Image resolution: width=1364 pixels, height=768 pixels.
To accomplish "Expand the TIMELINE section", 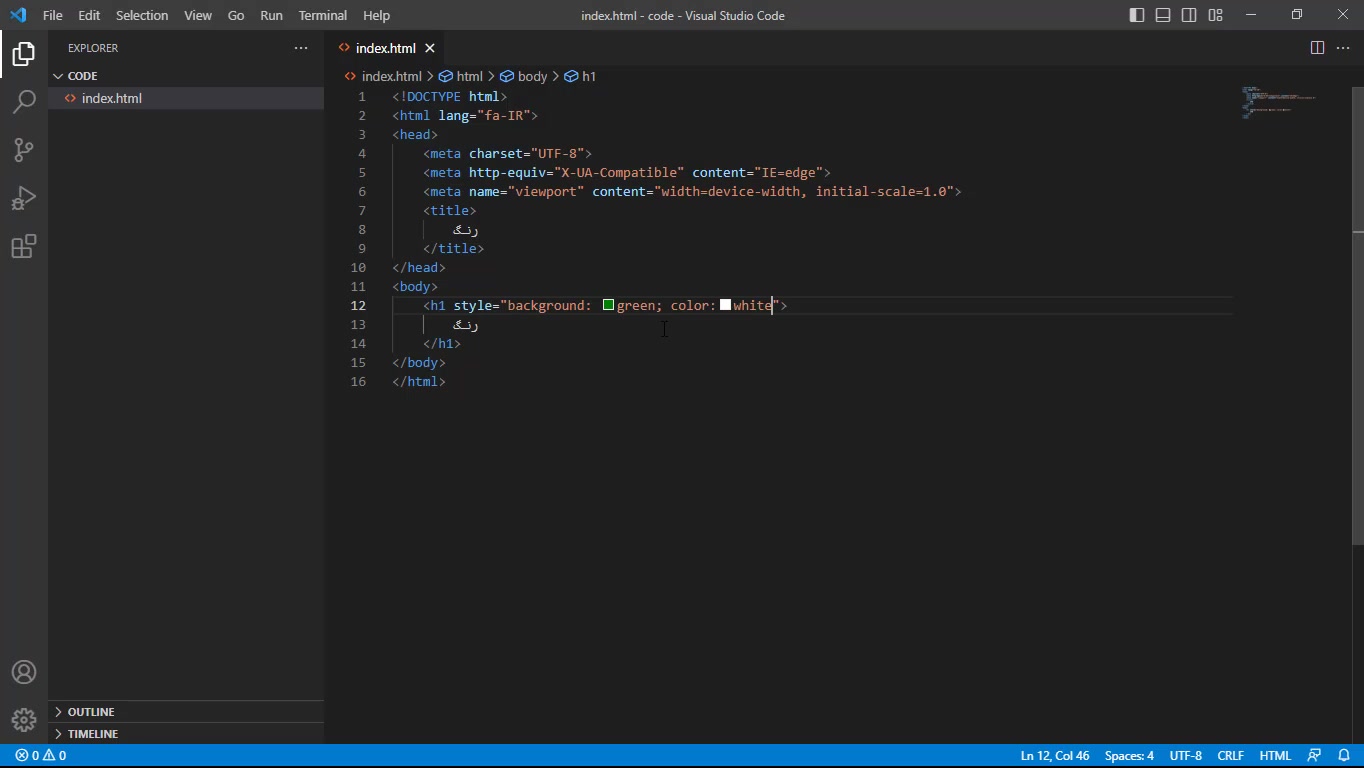I will pos(93,734).
